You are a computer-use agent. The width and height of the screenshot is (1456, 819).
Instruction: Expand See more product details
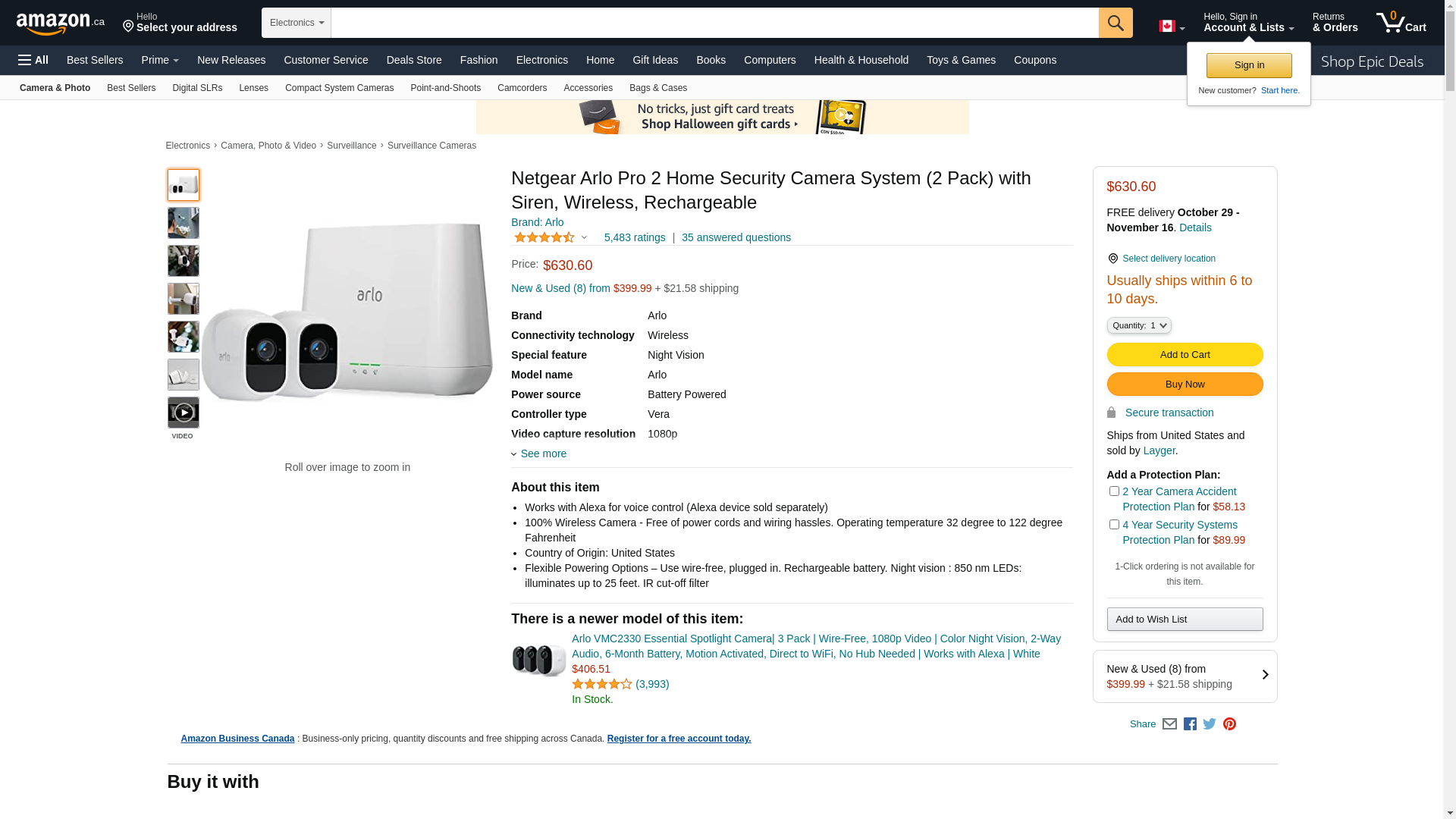(x=539, y=453)
